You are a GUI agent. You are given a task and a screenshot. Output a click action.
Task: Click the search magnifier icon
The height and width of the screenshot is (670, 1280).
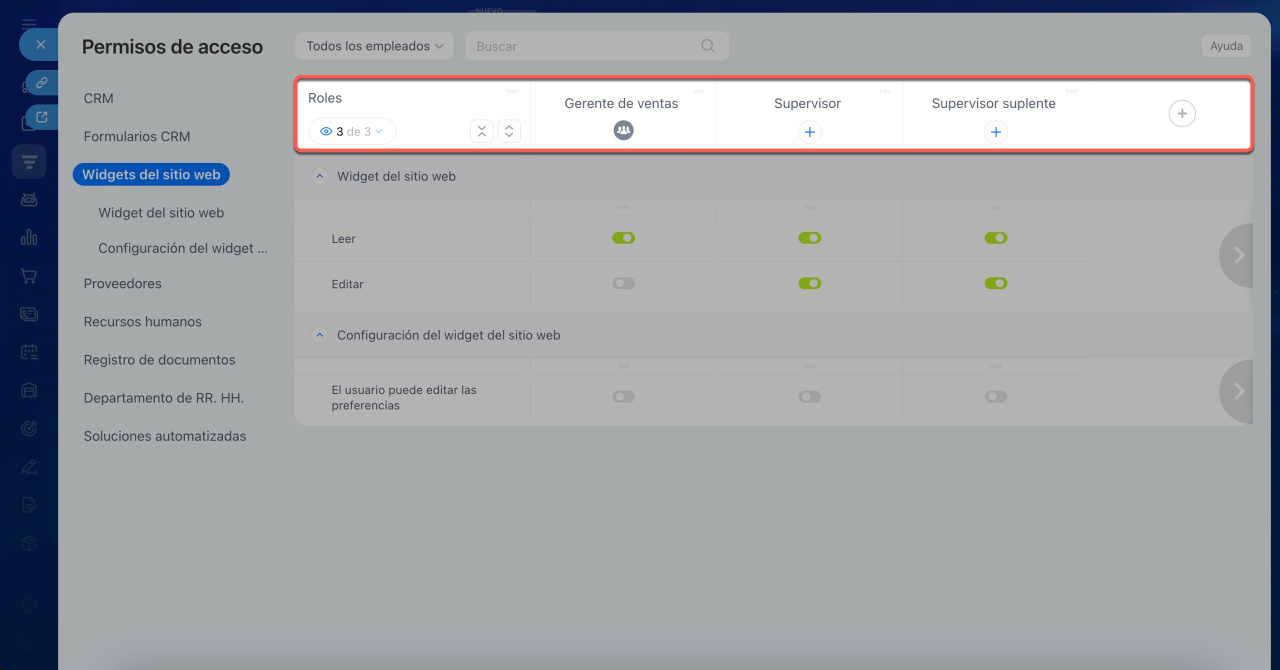(x=708, y=46)
